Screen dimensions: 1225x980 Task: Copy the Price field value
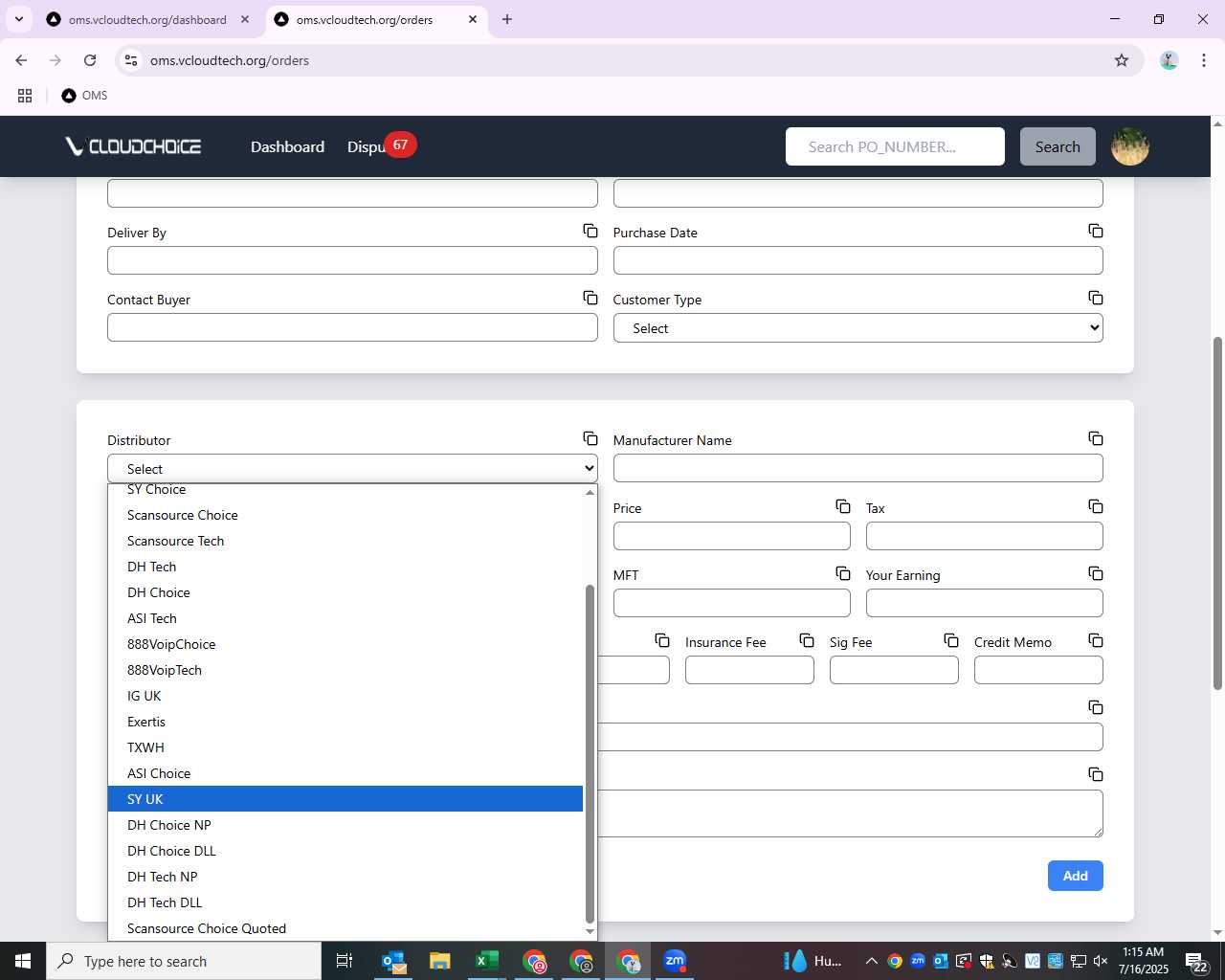pos(843,507)
